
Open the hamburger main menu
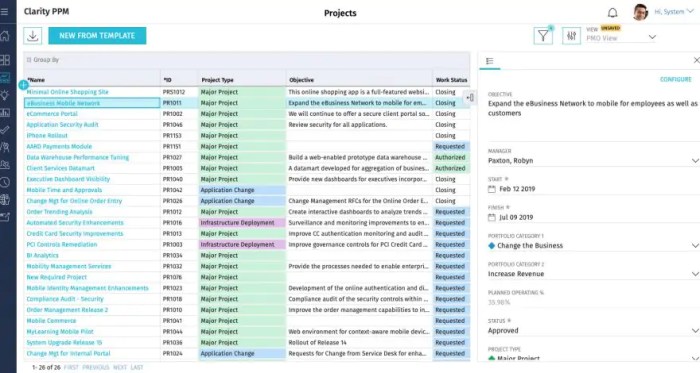point(5,12)
